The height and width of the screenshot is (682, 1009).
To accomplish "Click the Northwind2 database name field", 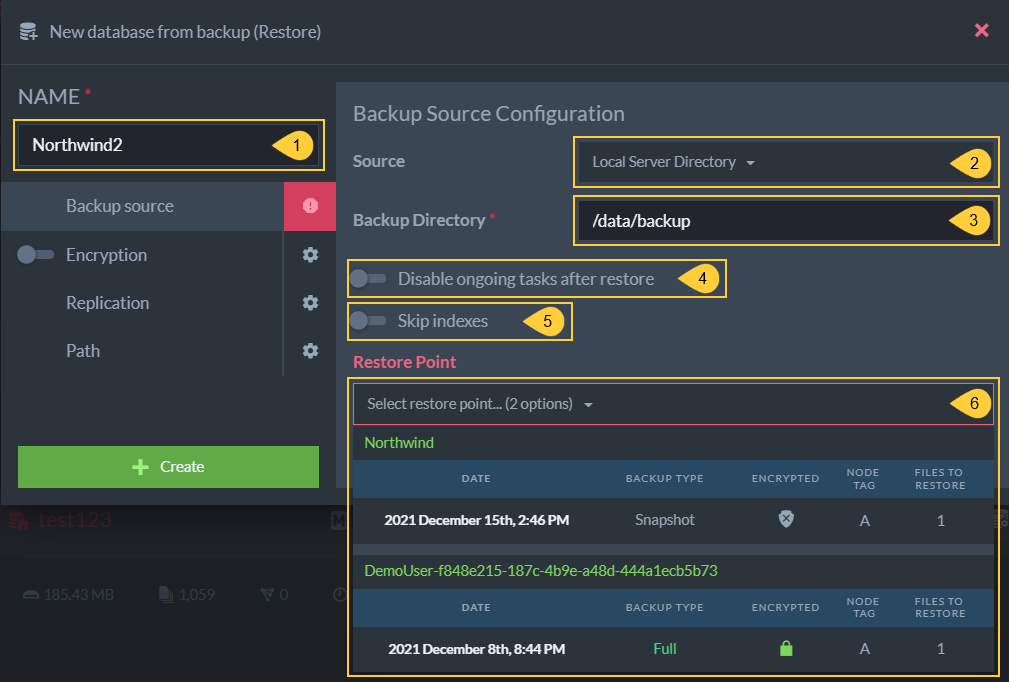I will coord(169,145).
